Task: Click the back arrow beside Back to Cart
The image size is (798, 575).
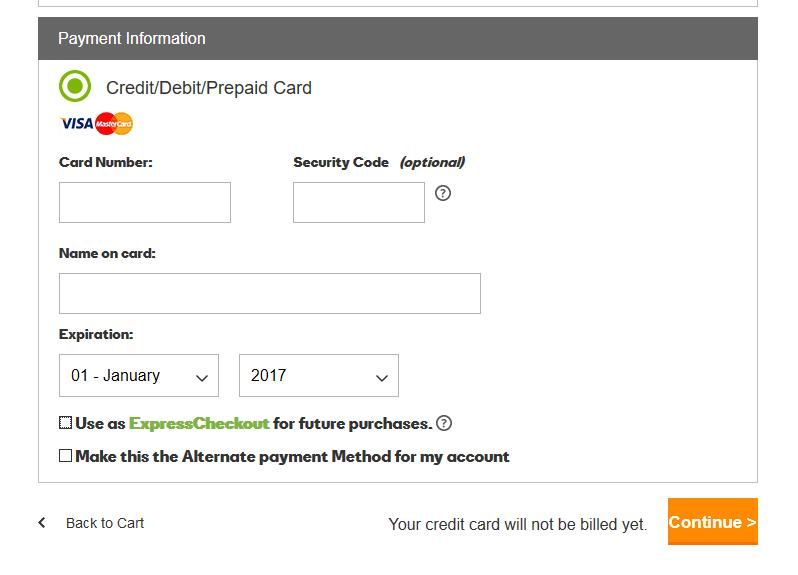Action: tap(42, 522)
